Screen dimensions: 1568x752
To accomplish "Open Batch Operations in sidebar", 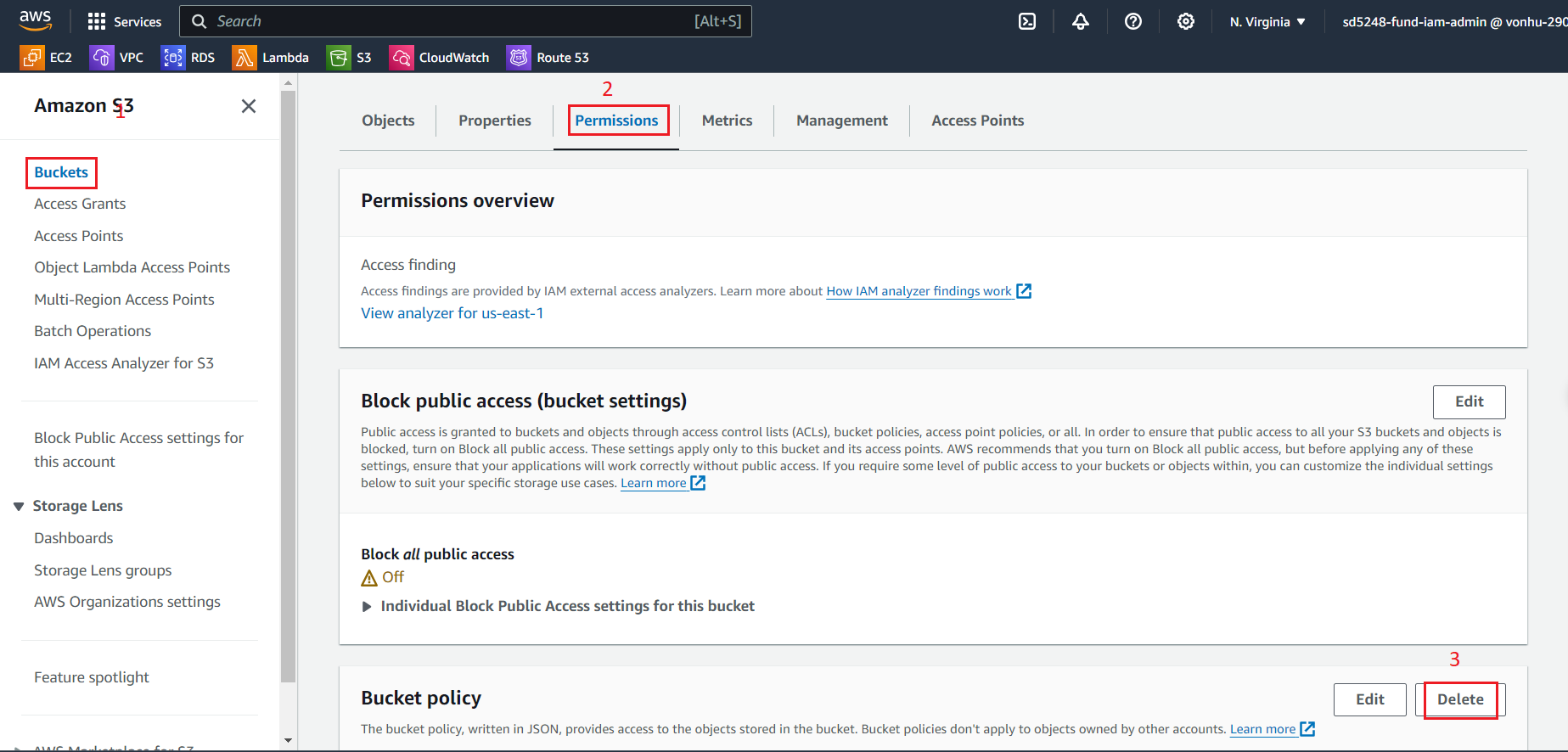I will pyautogui.click(x=93, y=331).
